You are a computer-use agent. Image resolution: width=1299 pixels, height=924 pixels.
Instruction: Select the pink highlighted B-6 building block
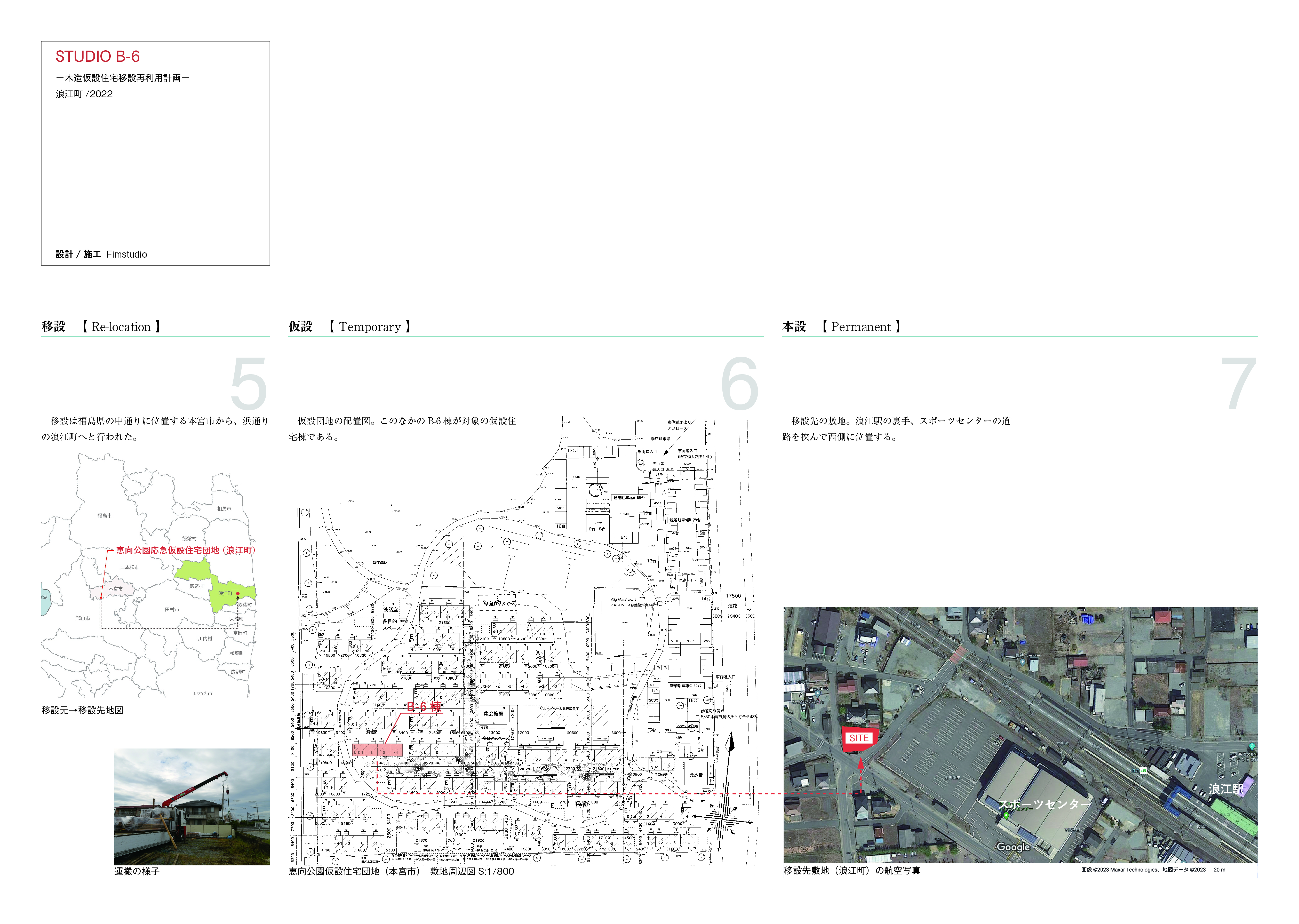click(x=377, y=750)
